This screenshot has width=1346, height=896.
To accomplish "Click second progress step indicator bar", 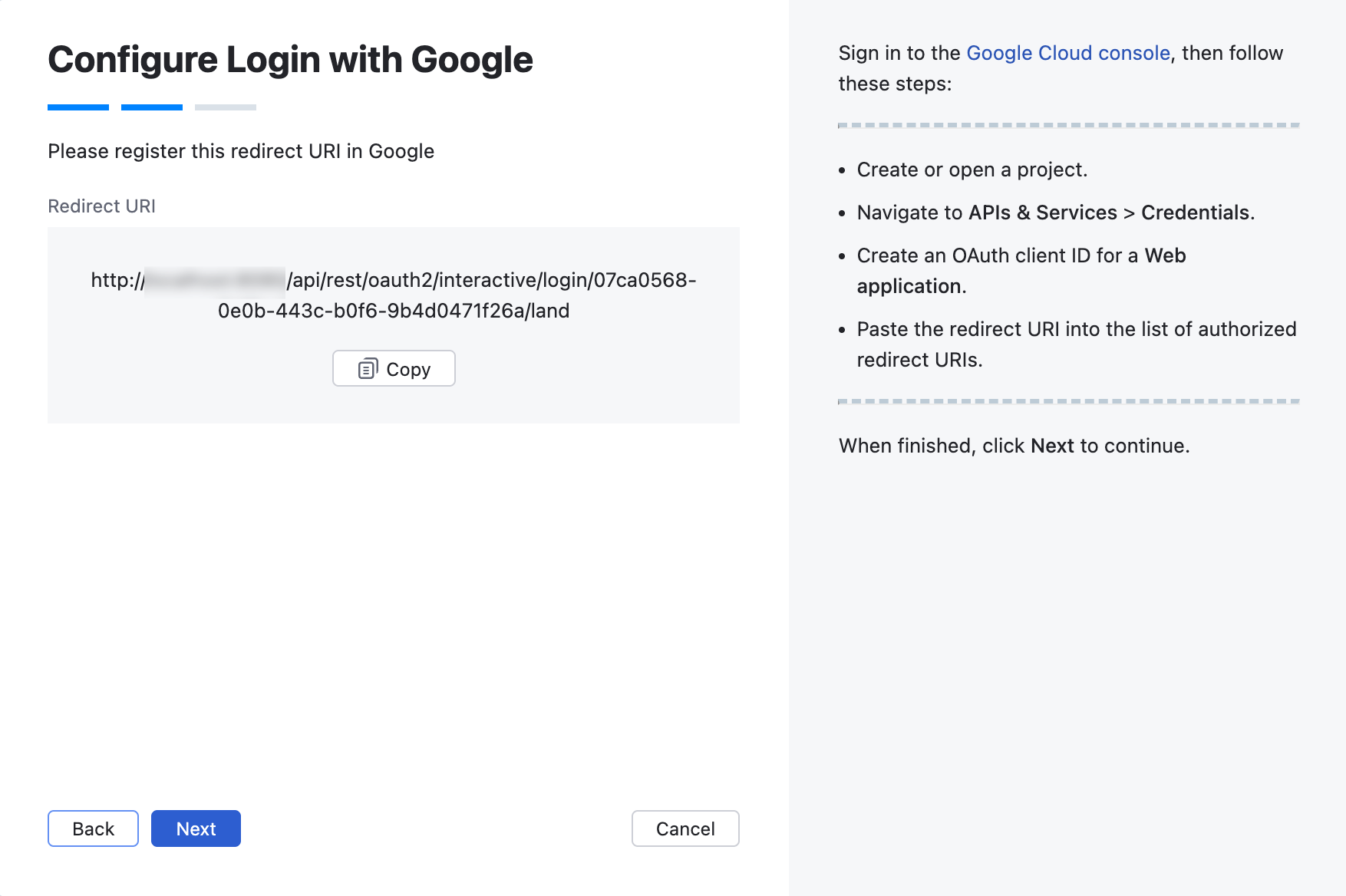I will coord(152,107).
